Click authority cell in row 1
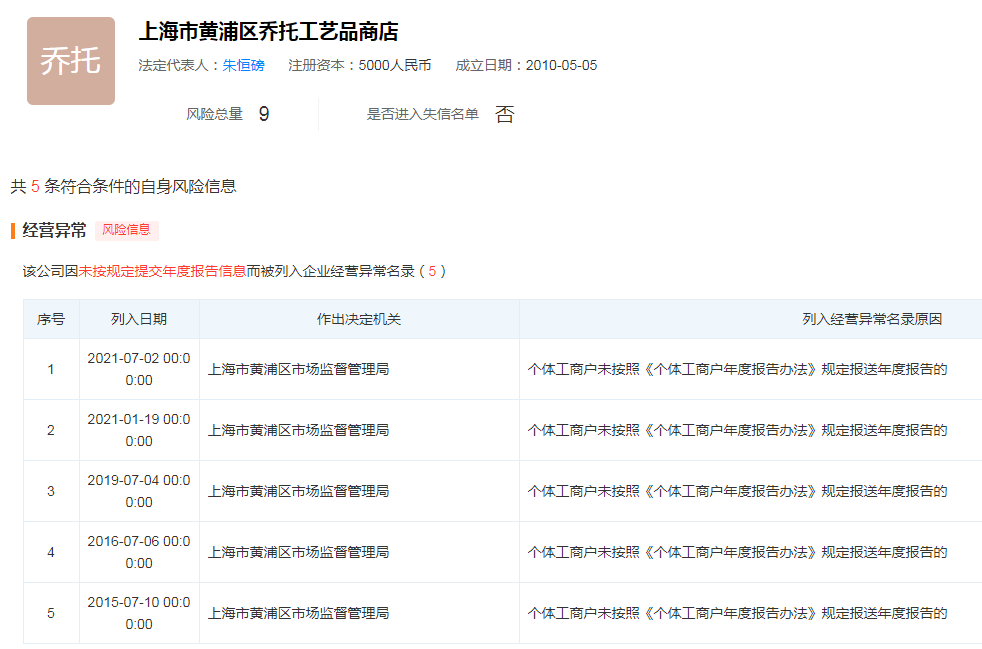Viewport: 982px width, 649px height. point(359,369)
